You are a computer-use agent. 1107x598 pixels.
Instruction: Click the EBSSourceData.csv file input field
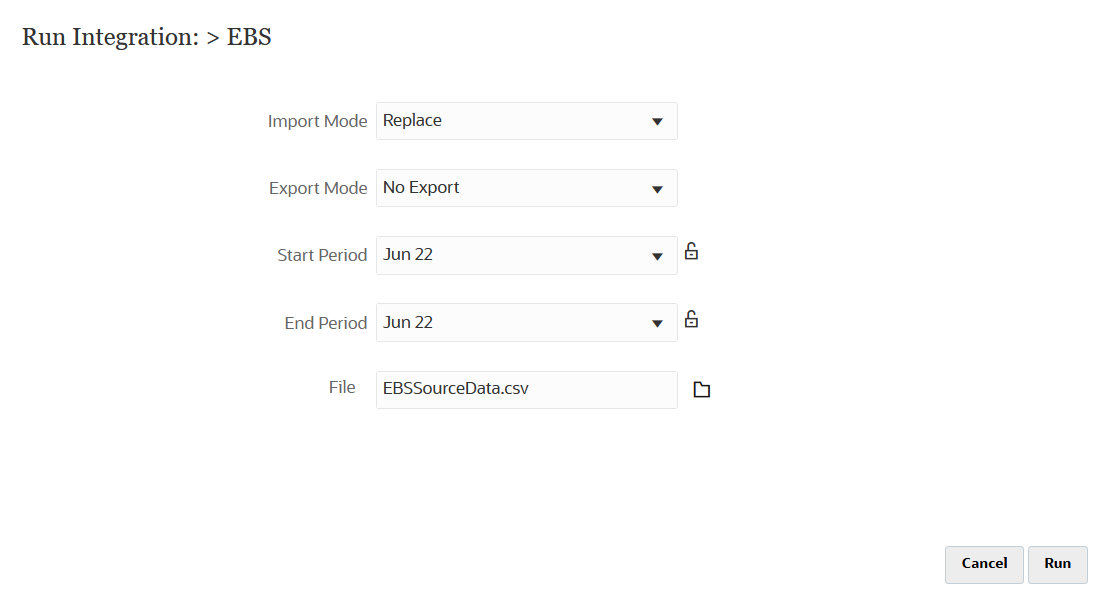[x=526, y=389]
